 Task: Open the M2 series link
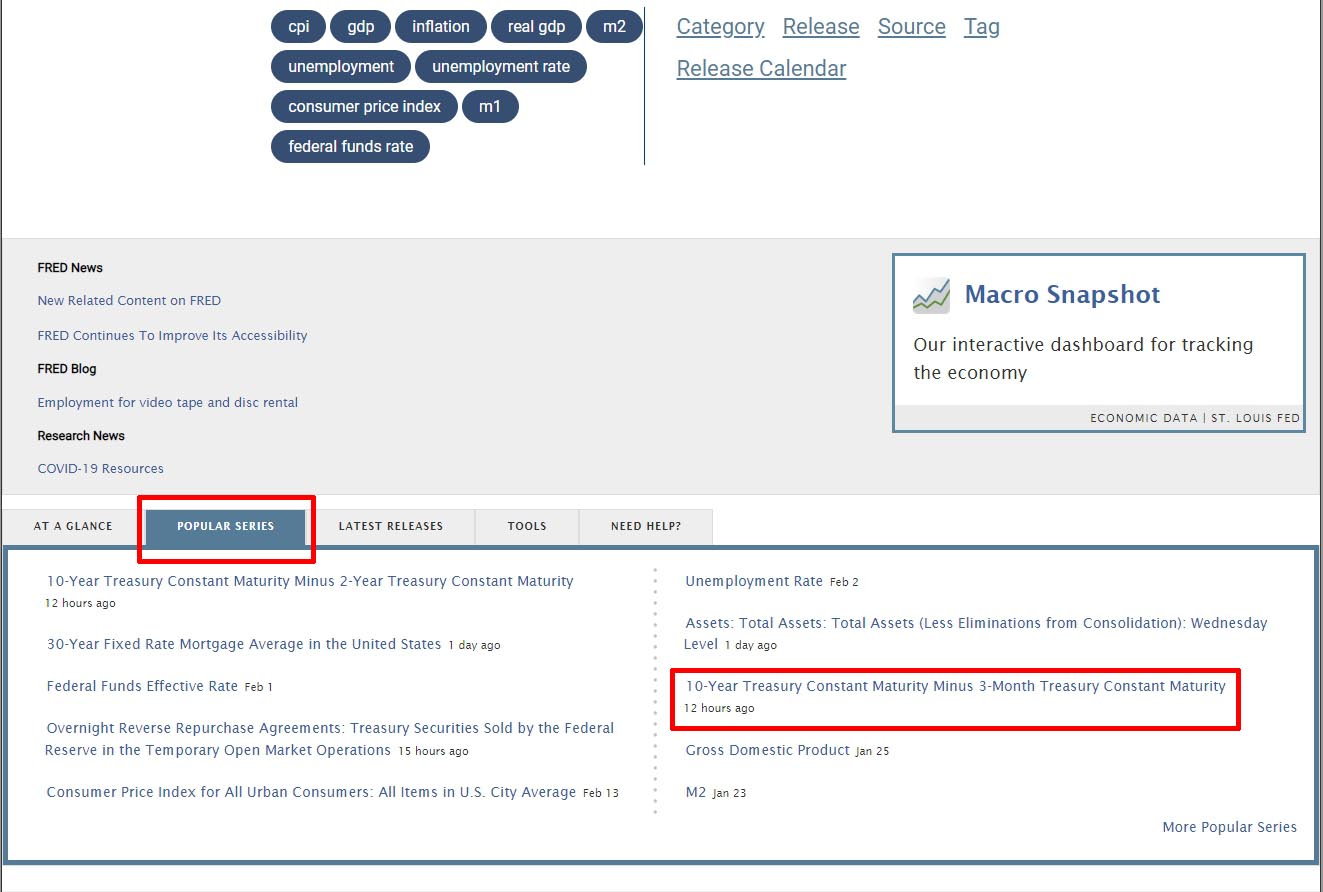click(696, 792)
